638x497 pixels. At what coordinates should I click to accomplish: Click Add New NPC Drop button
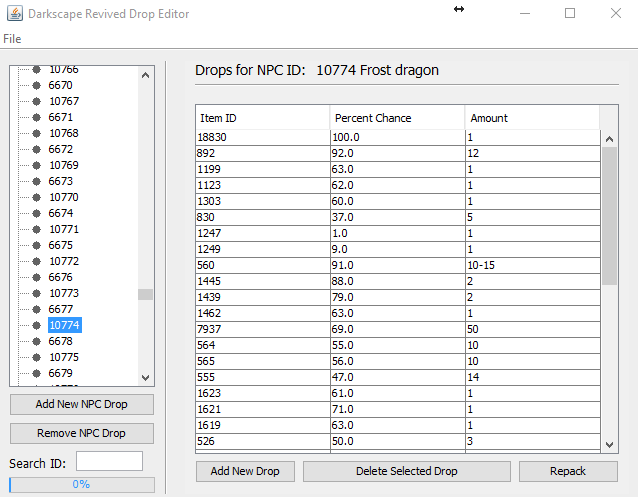point(82,404)
